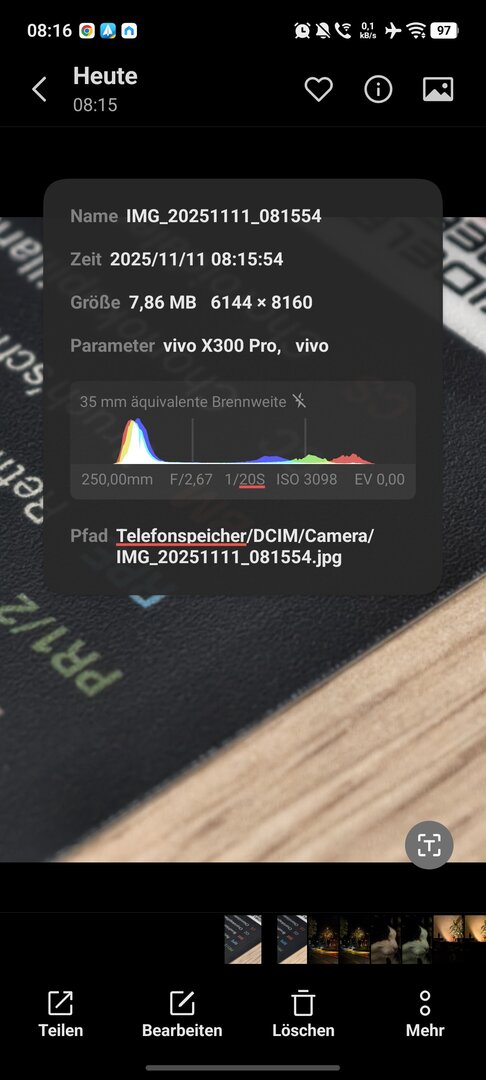Tap the Telefonspeicher path link

coord(181,536)
